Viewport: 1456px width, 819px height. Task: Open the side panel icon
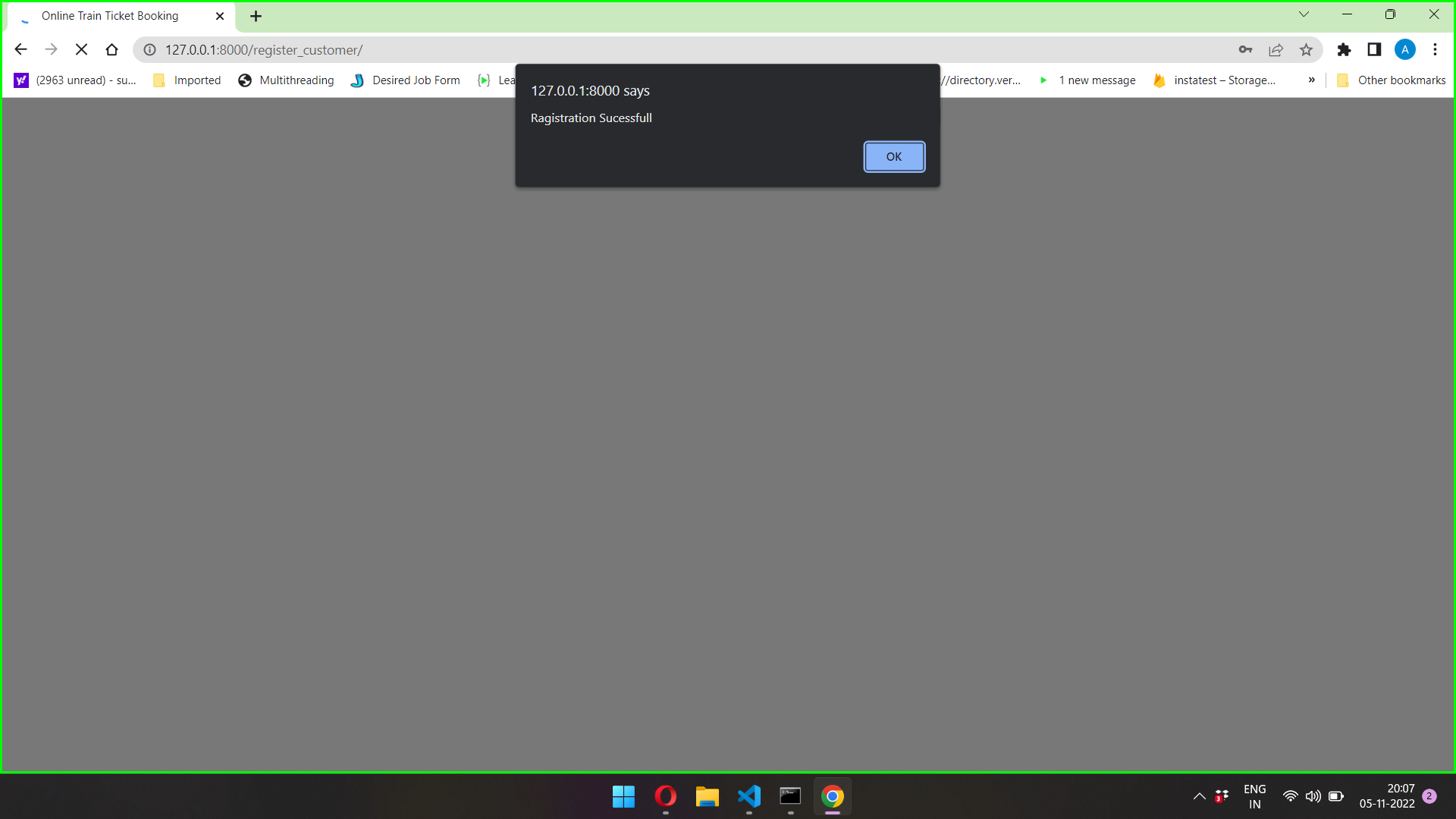click(1374, 50)
